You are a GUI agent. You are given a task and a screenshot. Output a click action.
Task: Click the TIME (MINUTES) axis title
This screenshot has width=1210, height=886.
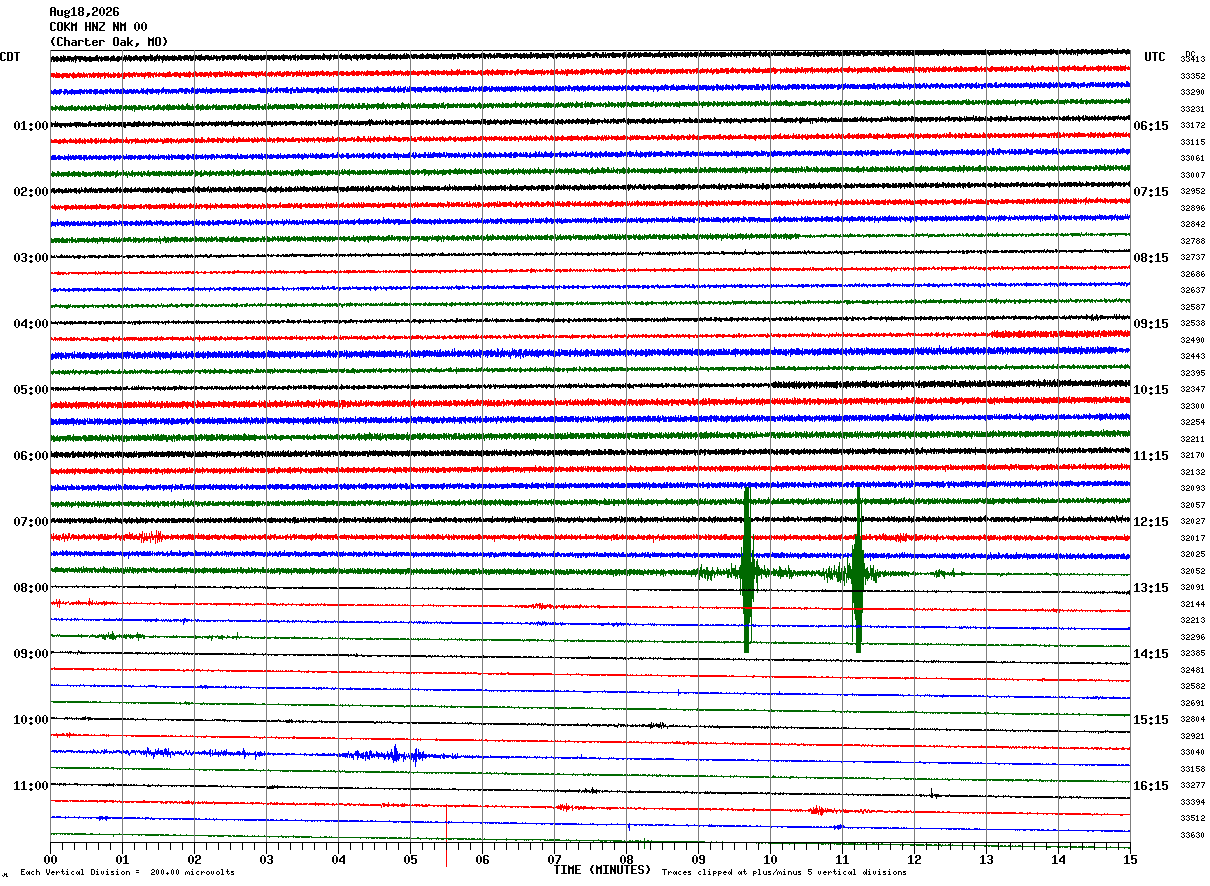coord(602,870)
